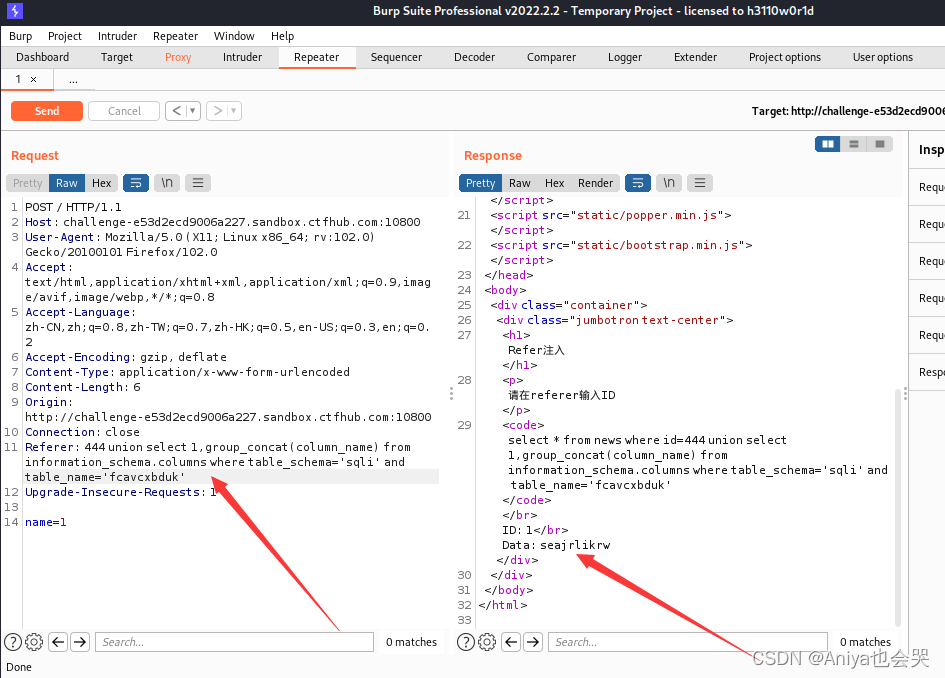The width and height of the screenshot is (945, 678).
Task: Click the Cancel button
Action: click(124, 111)
